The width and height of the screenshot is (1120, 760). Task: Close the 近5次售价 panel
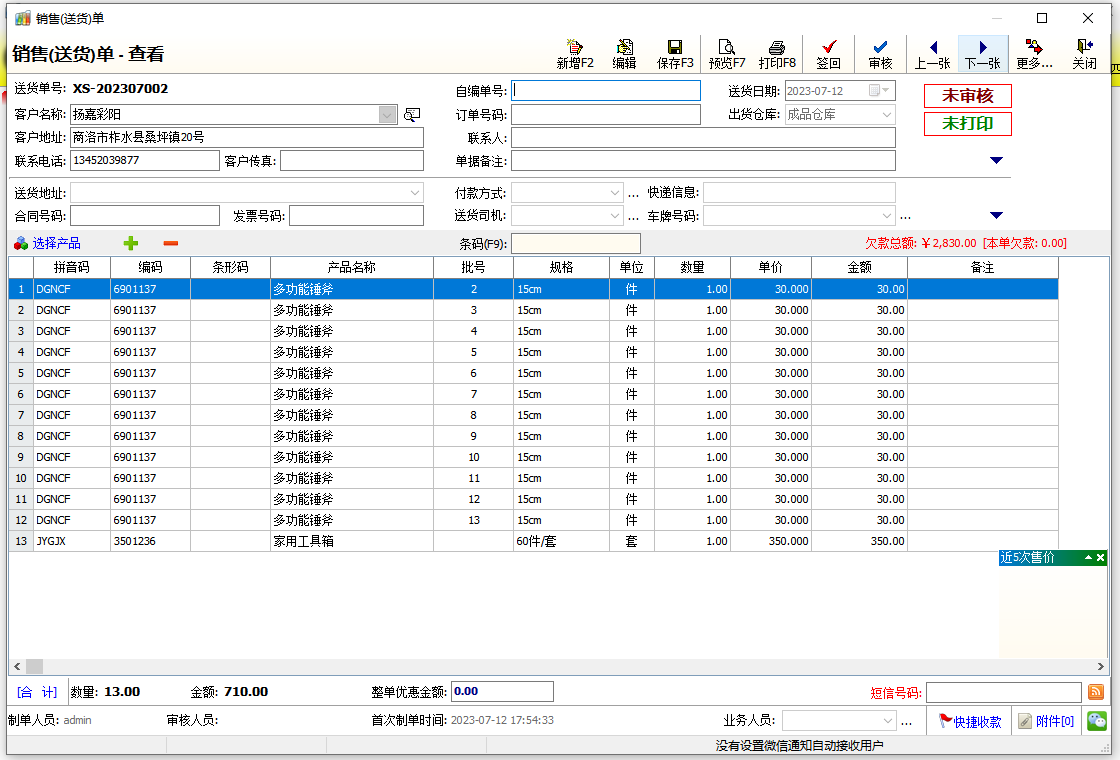coord(1101,558)
